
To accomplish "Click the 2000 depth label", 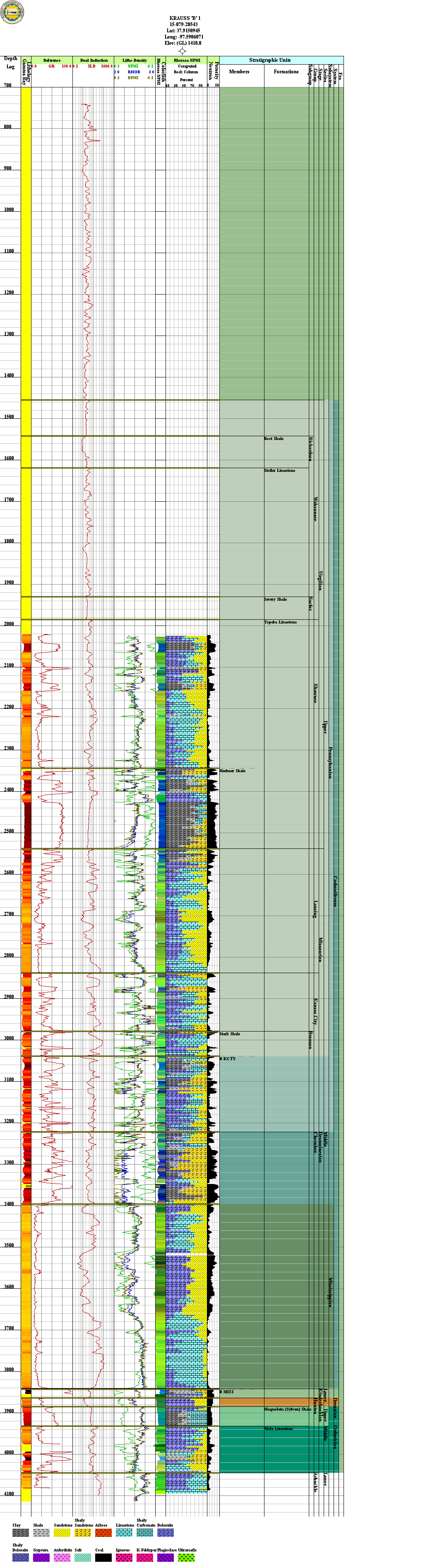I will [9, 624].
